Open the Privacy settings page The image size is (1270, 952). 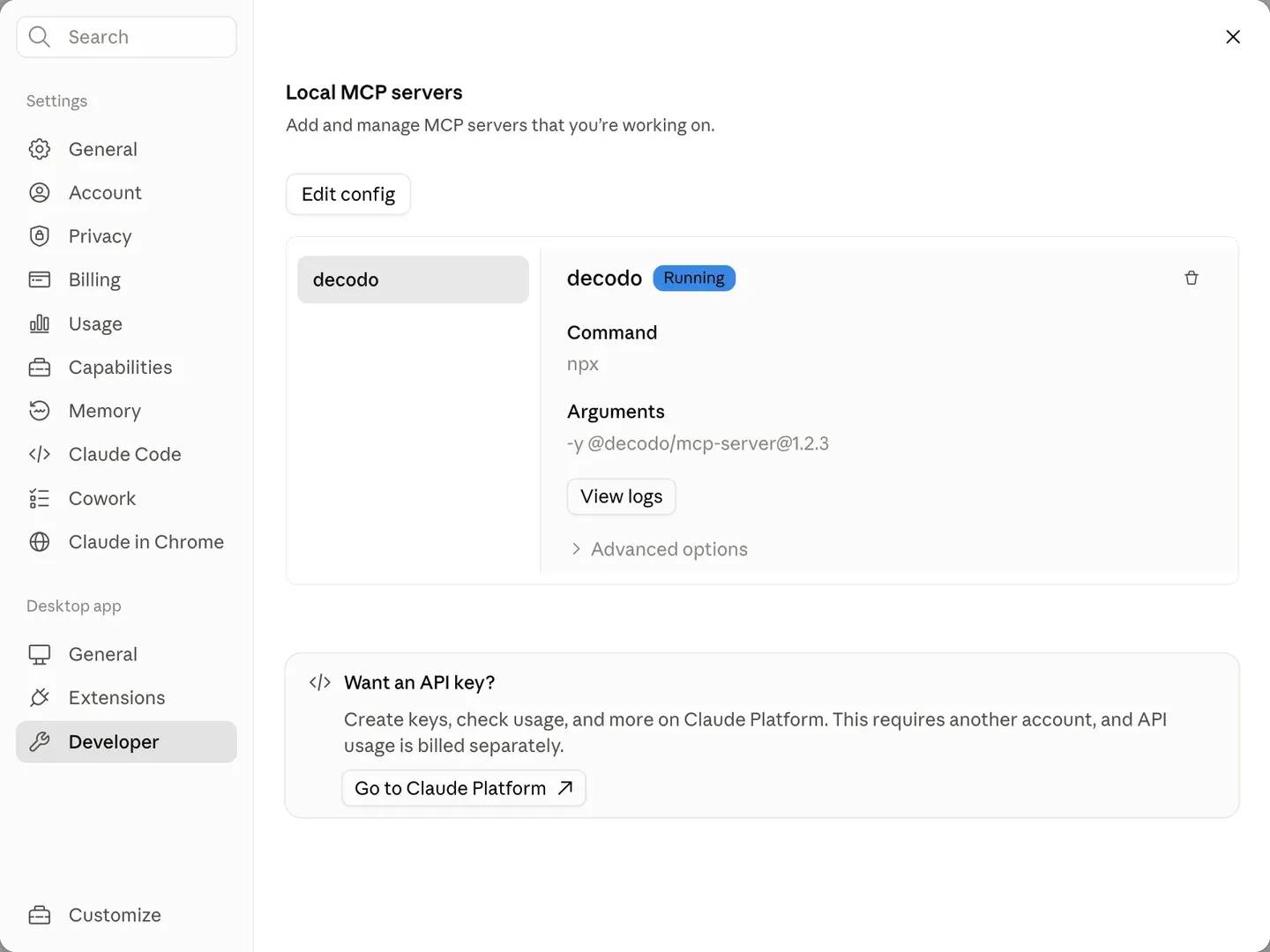126,236
